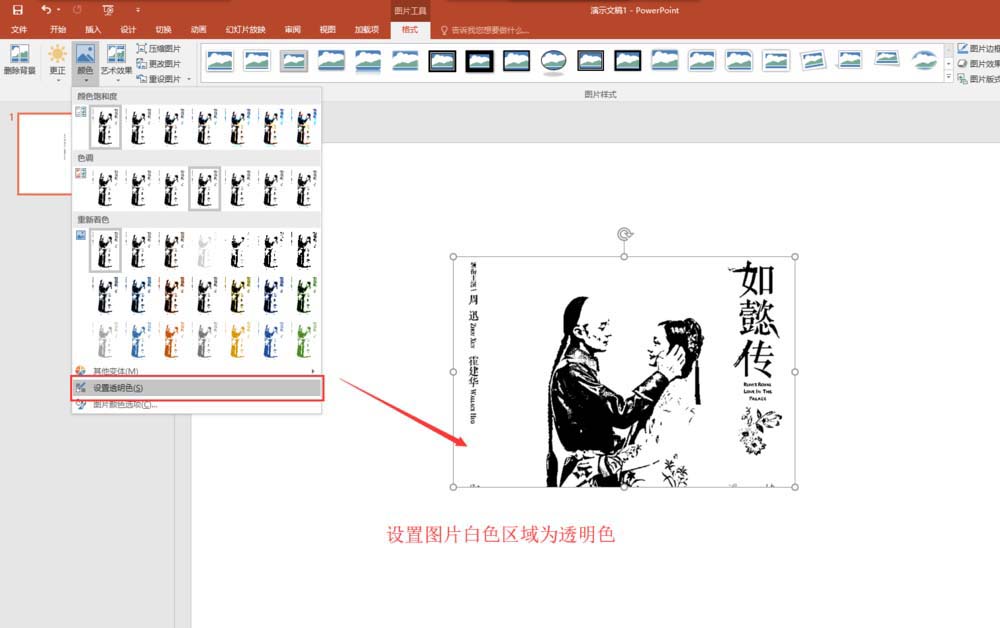
Task: Select first color saturation preset thumbnail
Action: coord(105,127)
